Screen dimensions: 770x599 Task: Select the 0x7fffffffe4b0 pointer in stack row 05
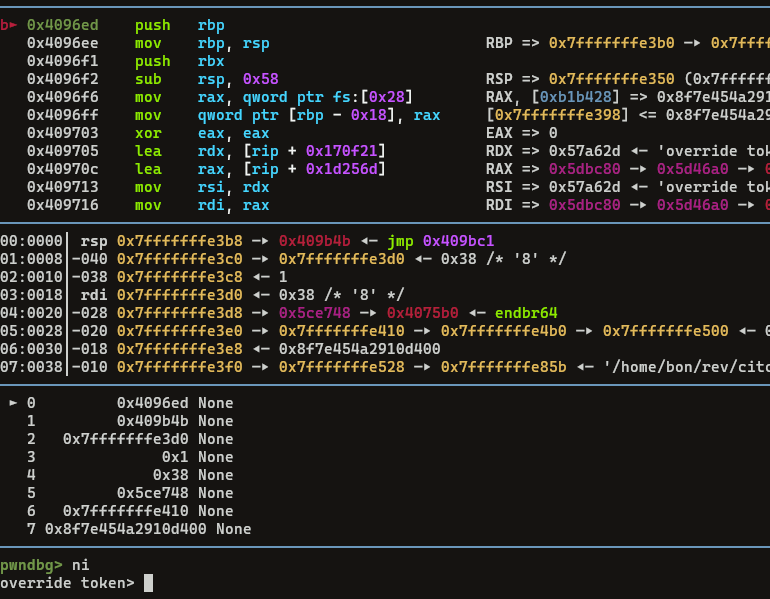coord(503,331)
